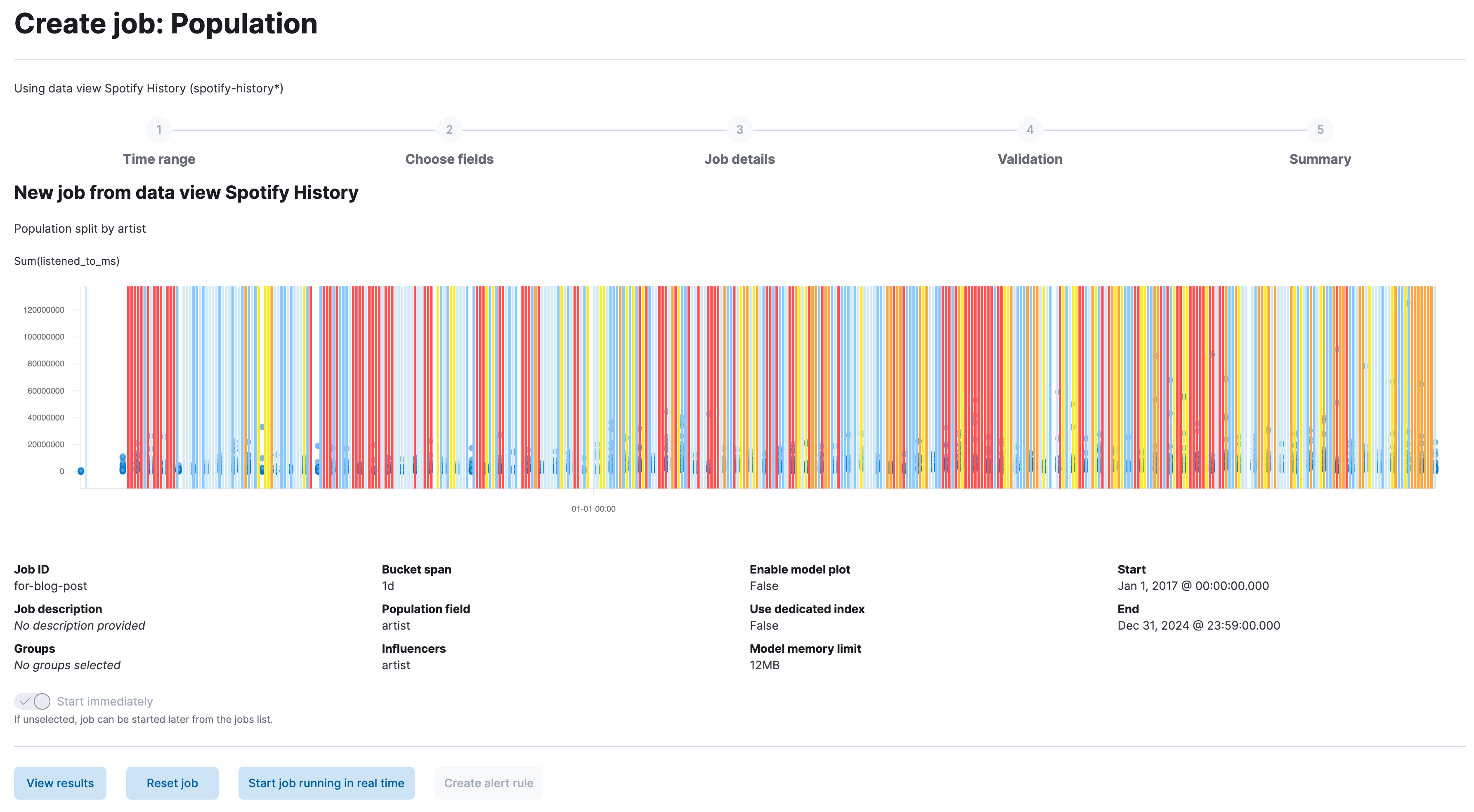The image size is (1474, 812).
Task: Click the 120000000 y-axis label
Action: [44, 310]
